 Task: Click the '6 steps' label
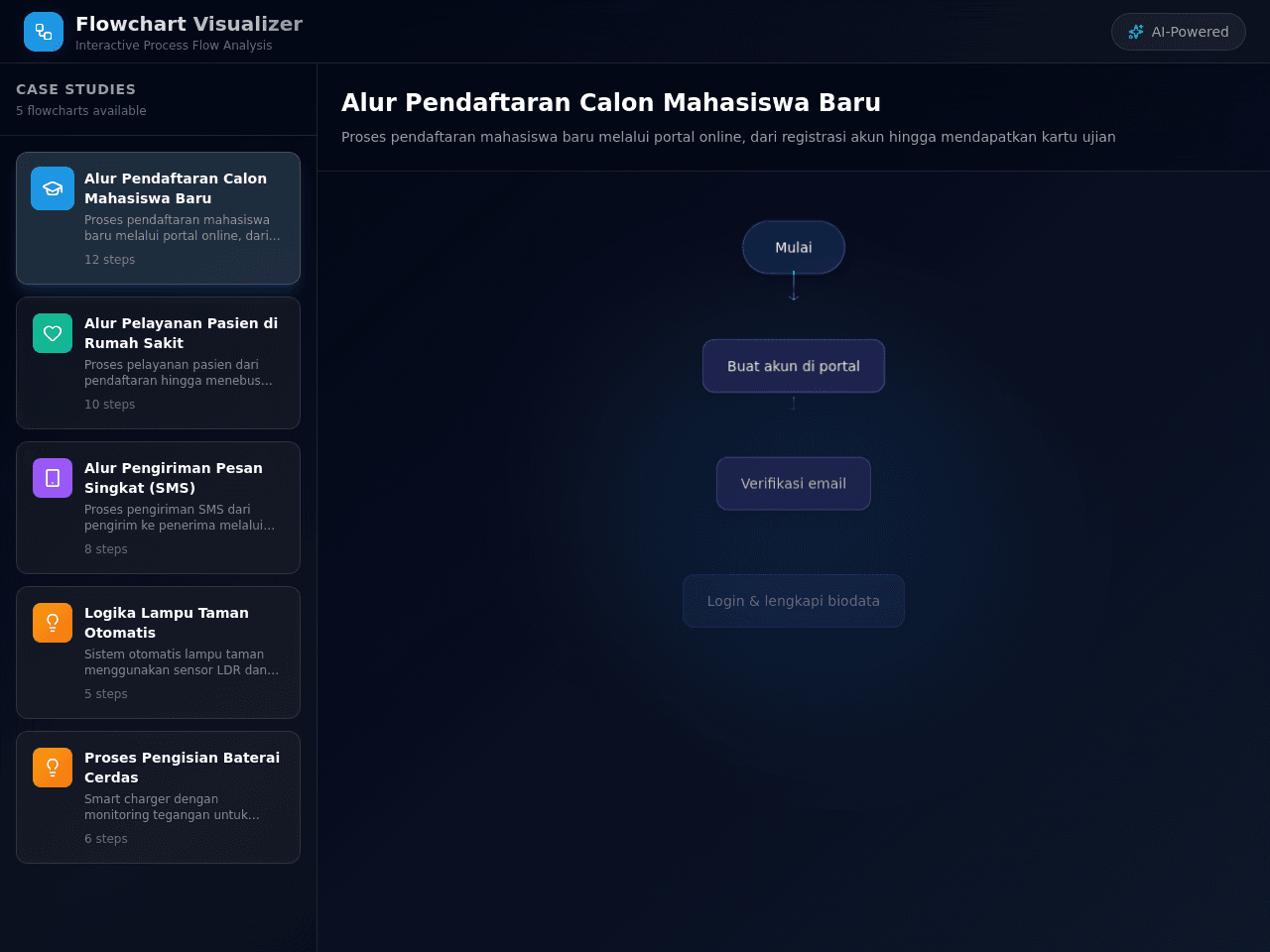(x=106, y=839)
